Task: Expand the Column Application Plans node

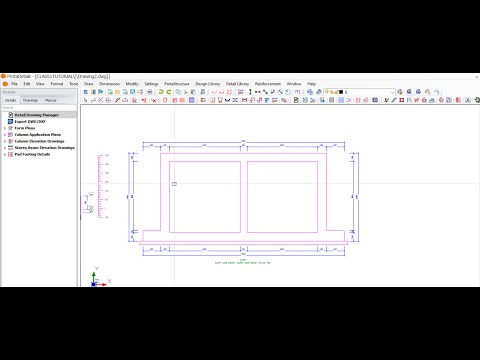Action: 5,135
